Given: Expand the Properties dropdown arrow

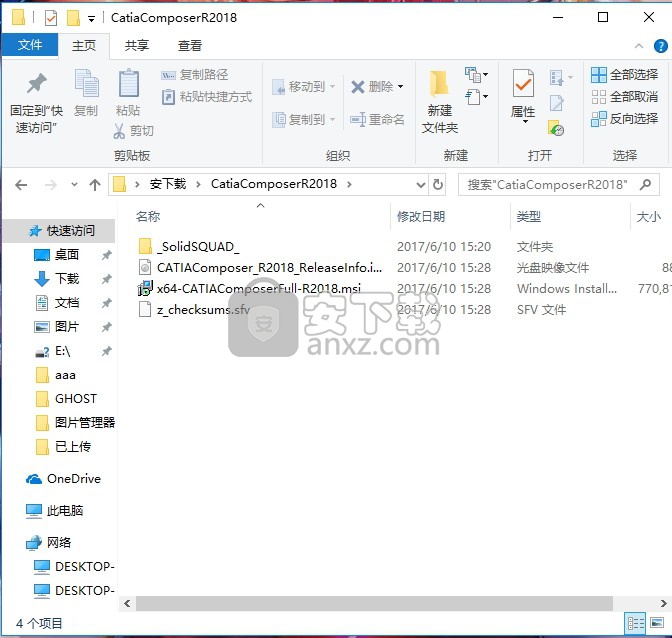Looking at the screenshot, I should (x=525, y=122).
